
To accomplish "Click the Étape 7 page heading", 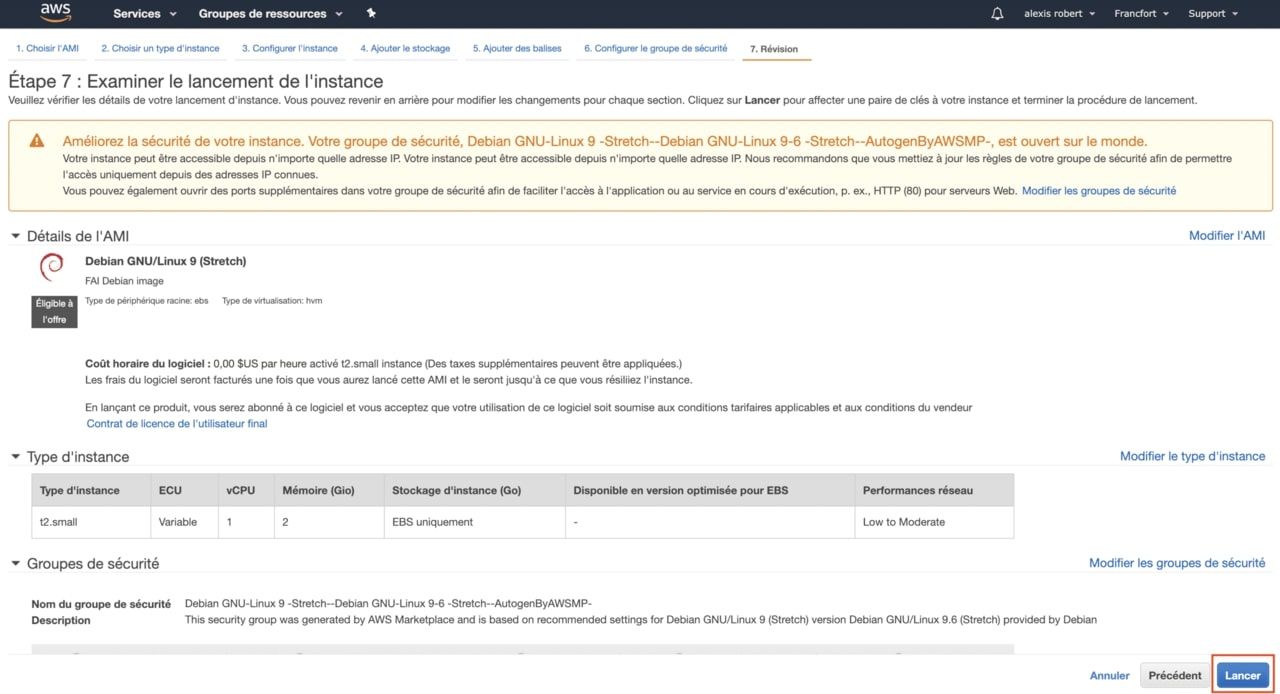I will click(196, 81).
